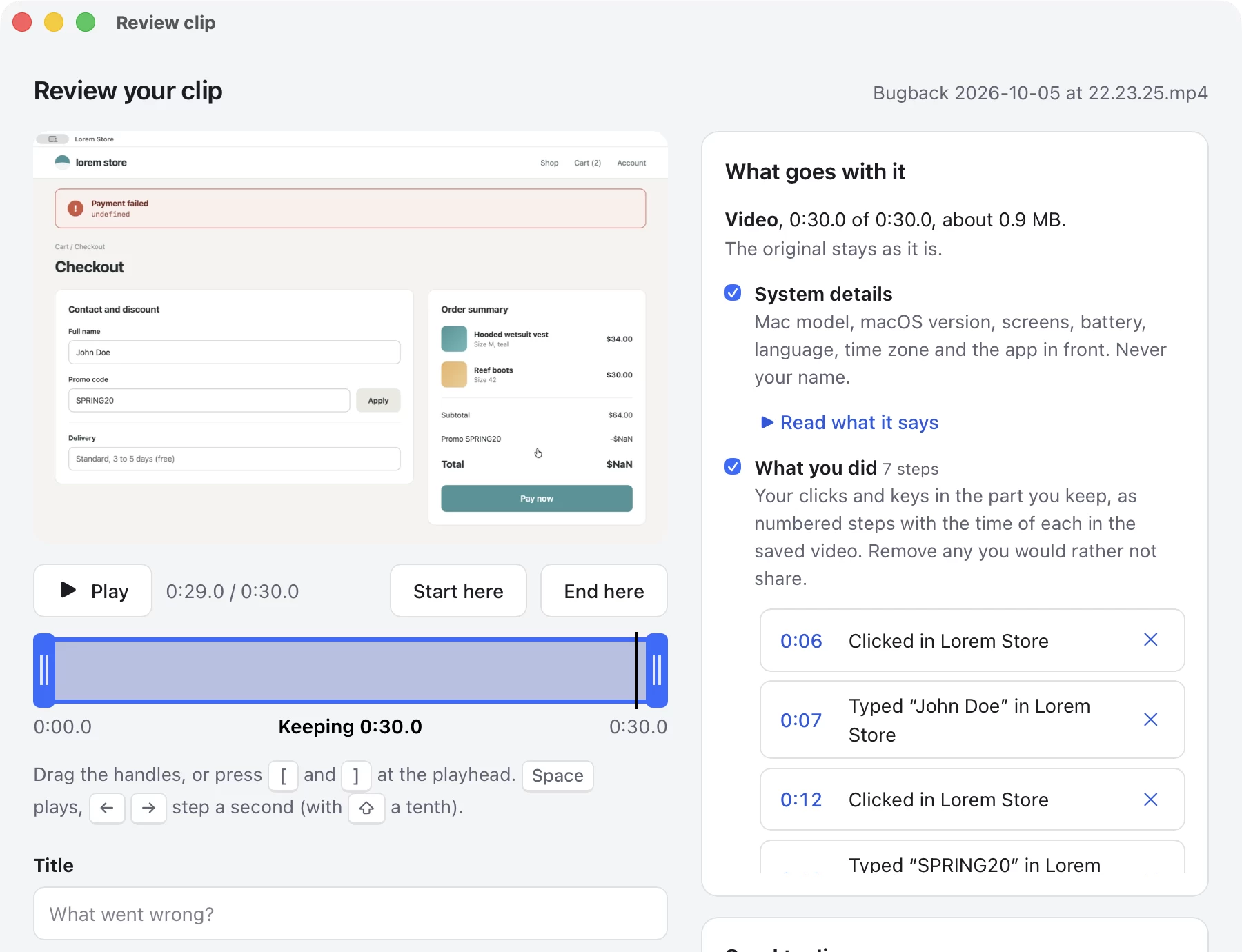This screenshot has height=952, width=1242.
Task: Click the 0:06 timestamp in steps list
Action: [801, 641]
